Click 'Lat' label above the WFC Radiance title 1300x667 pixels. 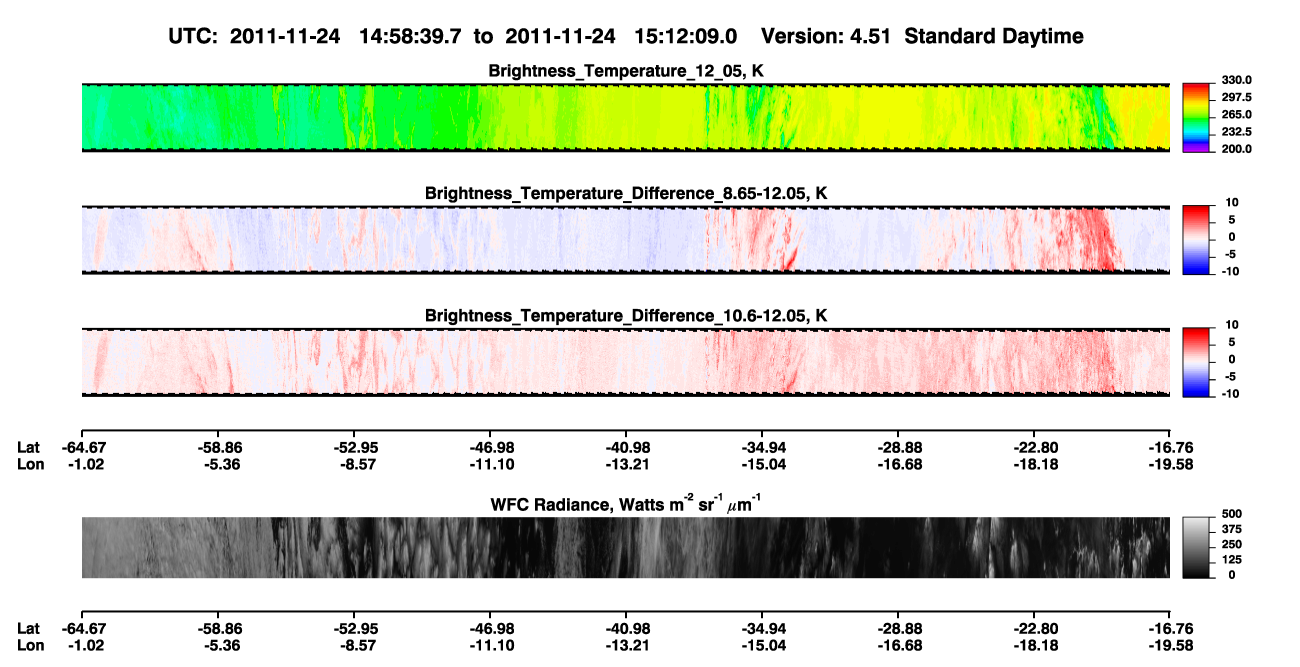click(30, 447)
